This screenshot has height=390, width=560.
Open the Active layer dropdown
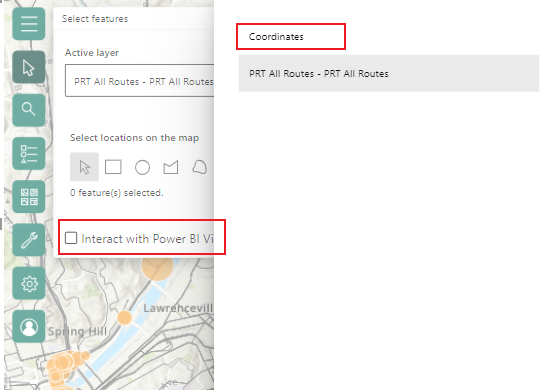(140, 81)
